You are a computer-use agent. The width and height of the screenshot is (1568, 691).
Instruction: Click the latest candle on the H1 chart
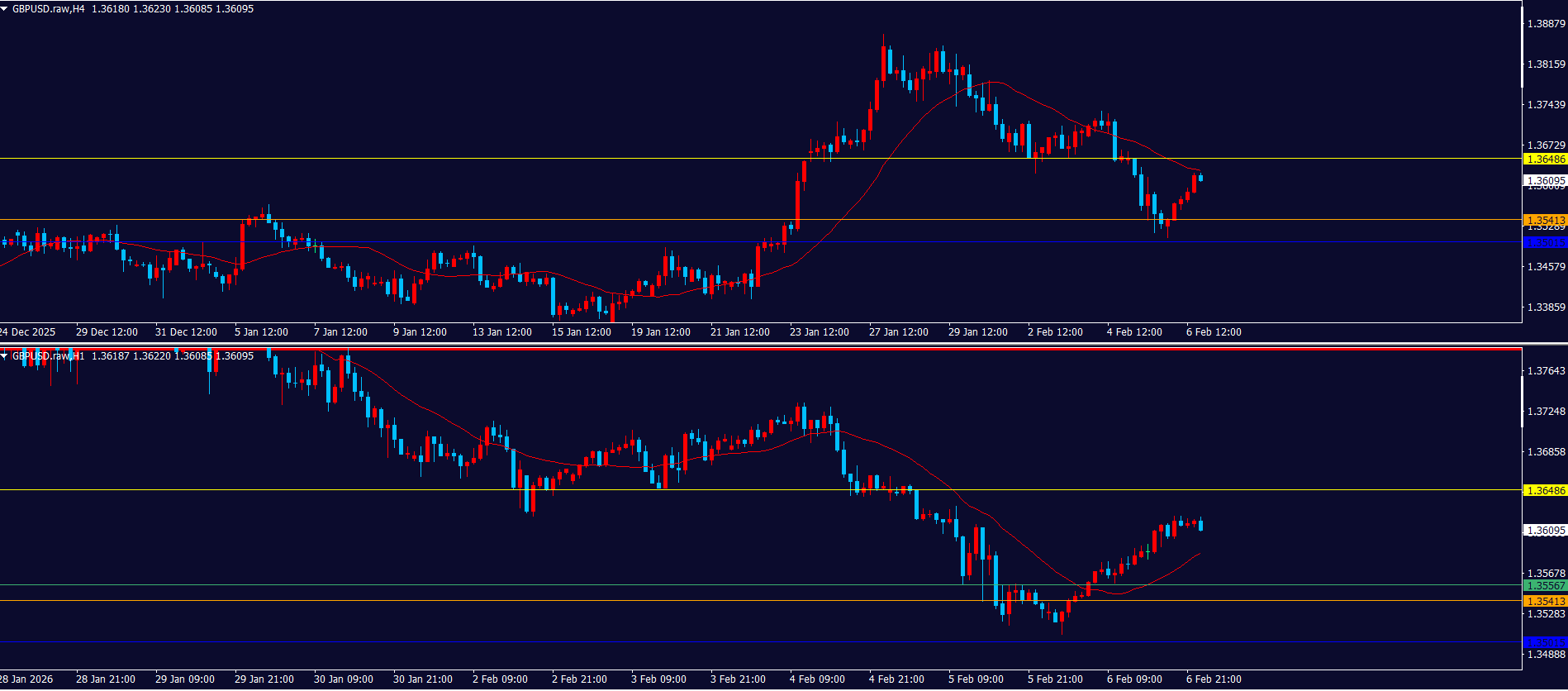pyautogui.click(x=1200, y=525)
